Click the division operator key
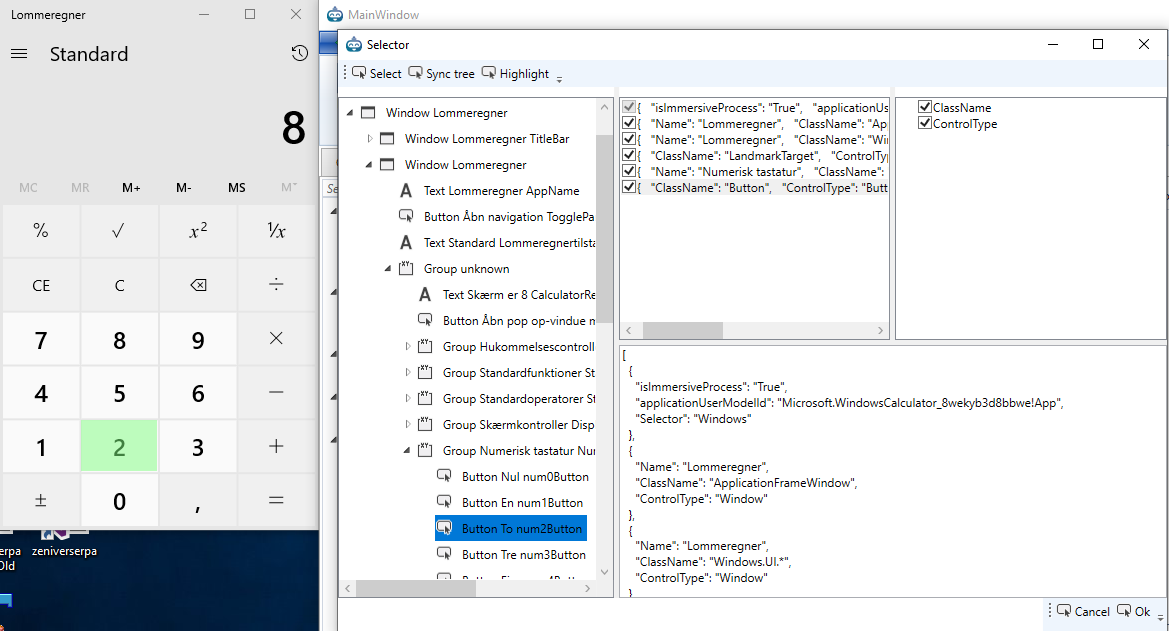 coord(276,285)
